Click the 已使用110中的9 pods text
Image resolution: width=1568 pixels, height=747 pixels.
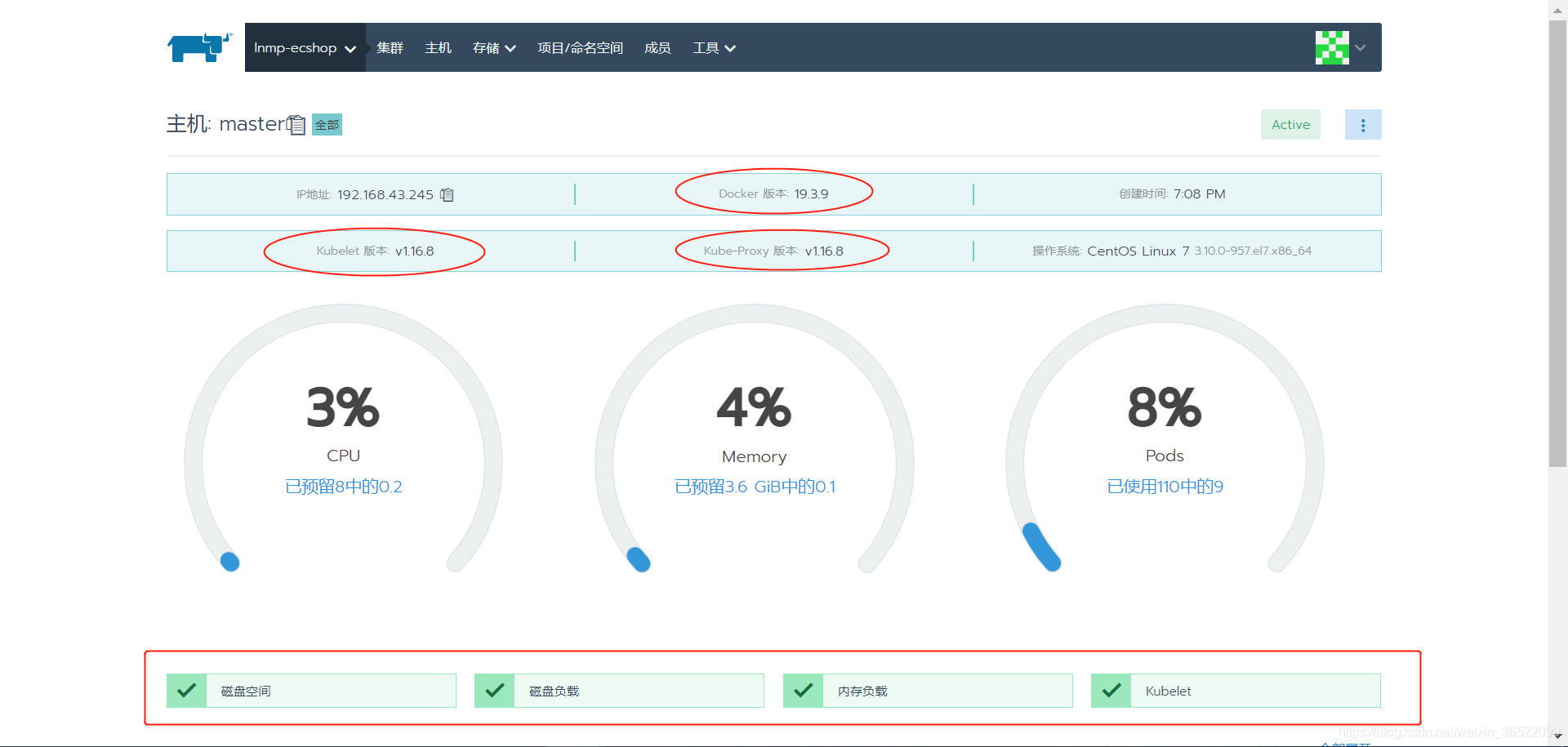click(x=1165, y=487)
